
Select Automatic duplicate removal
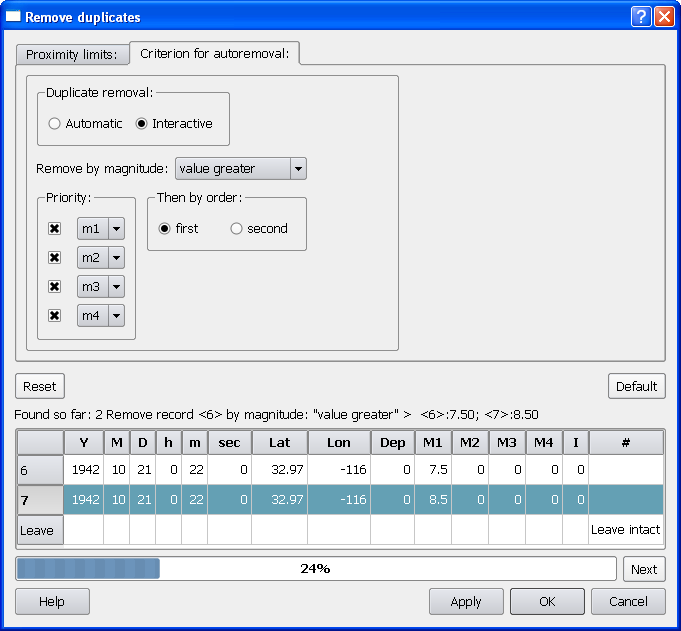[85, 124]
